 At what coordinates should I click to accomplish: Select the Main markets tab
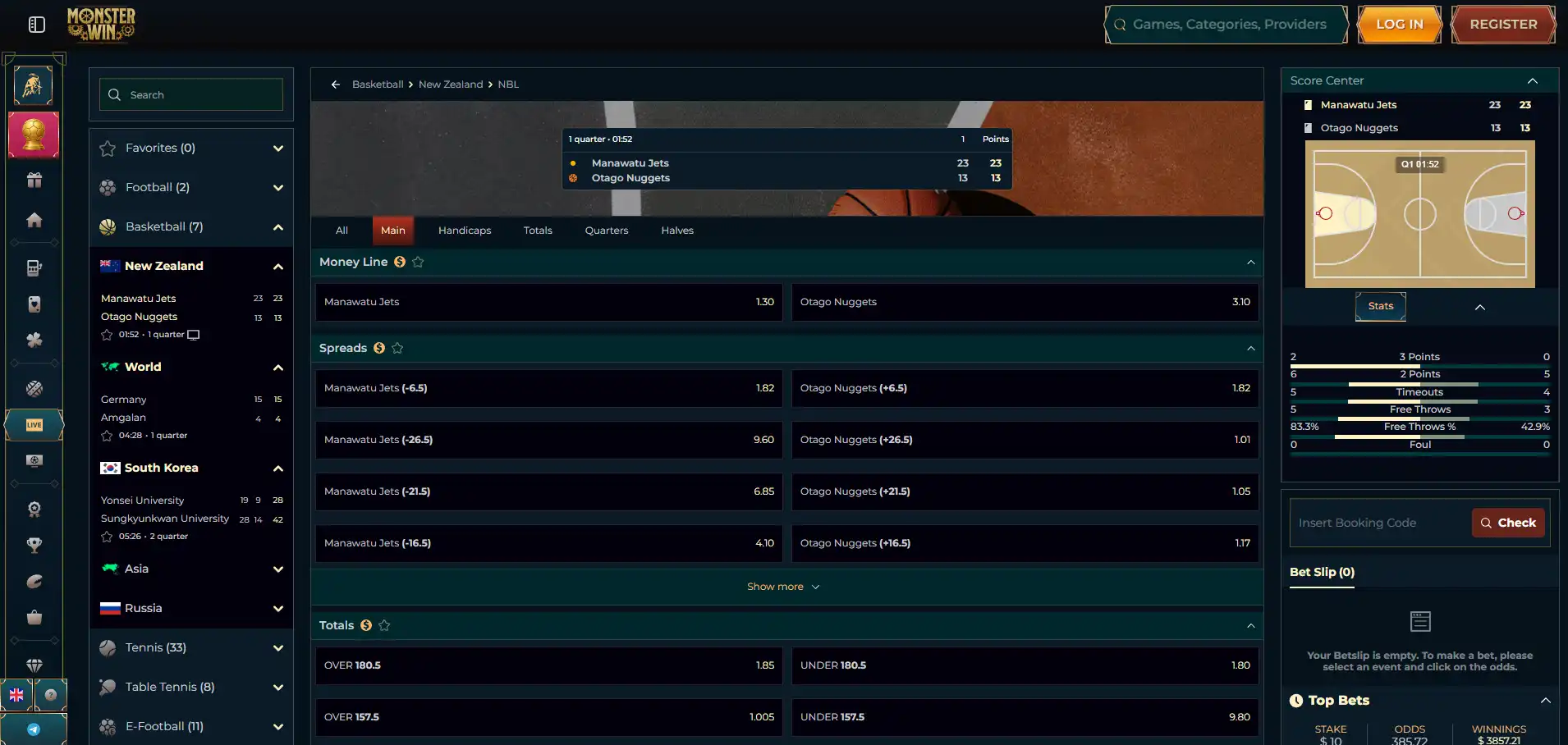[393, 231]
